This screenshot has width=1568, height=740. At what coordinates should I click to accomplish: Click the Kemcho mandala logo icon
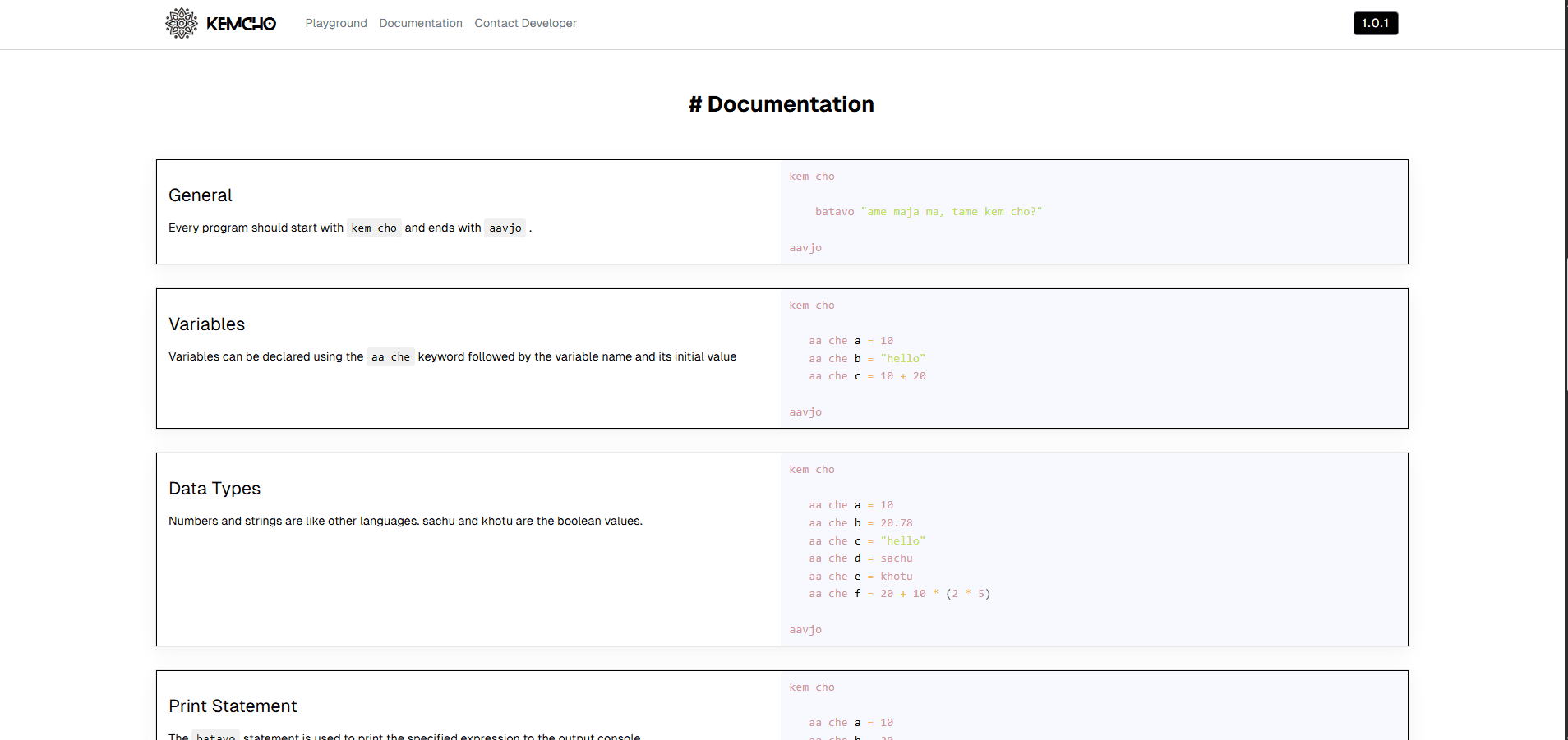click(x=182, y=23)
